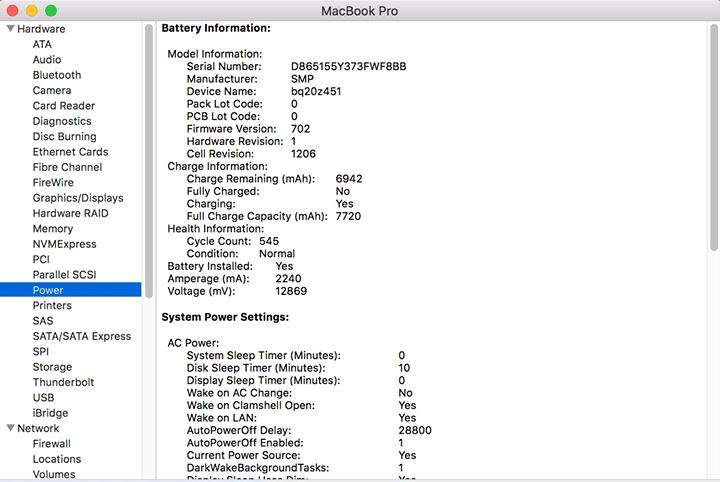The width and height of the screenshot is (720, 482).
Task: Select Hardware RAID in the sidebar
Action: [x=70, y=213]
